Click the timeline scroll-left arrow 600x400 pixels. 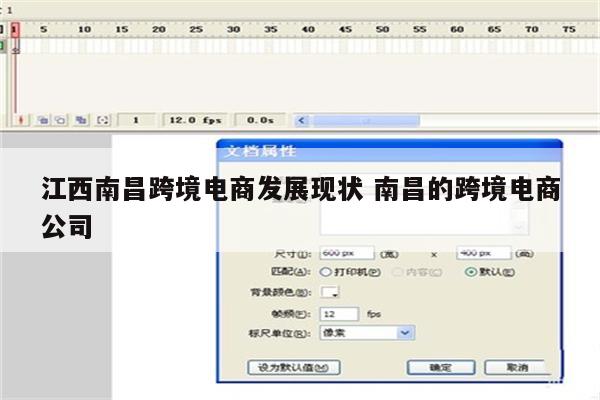(x=302, y=121)
